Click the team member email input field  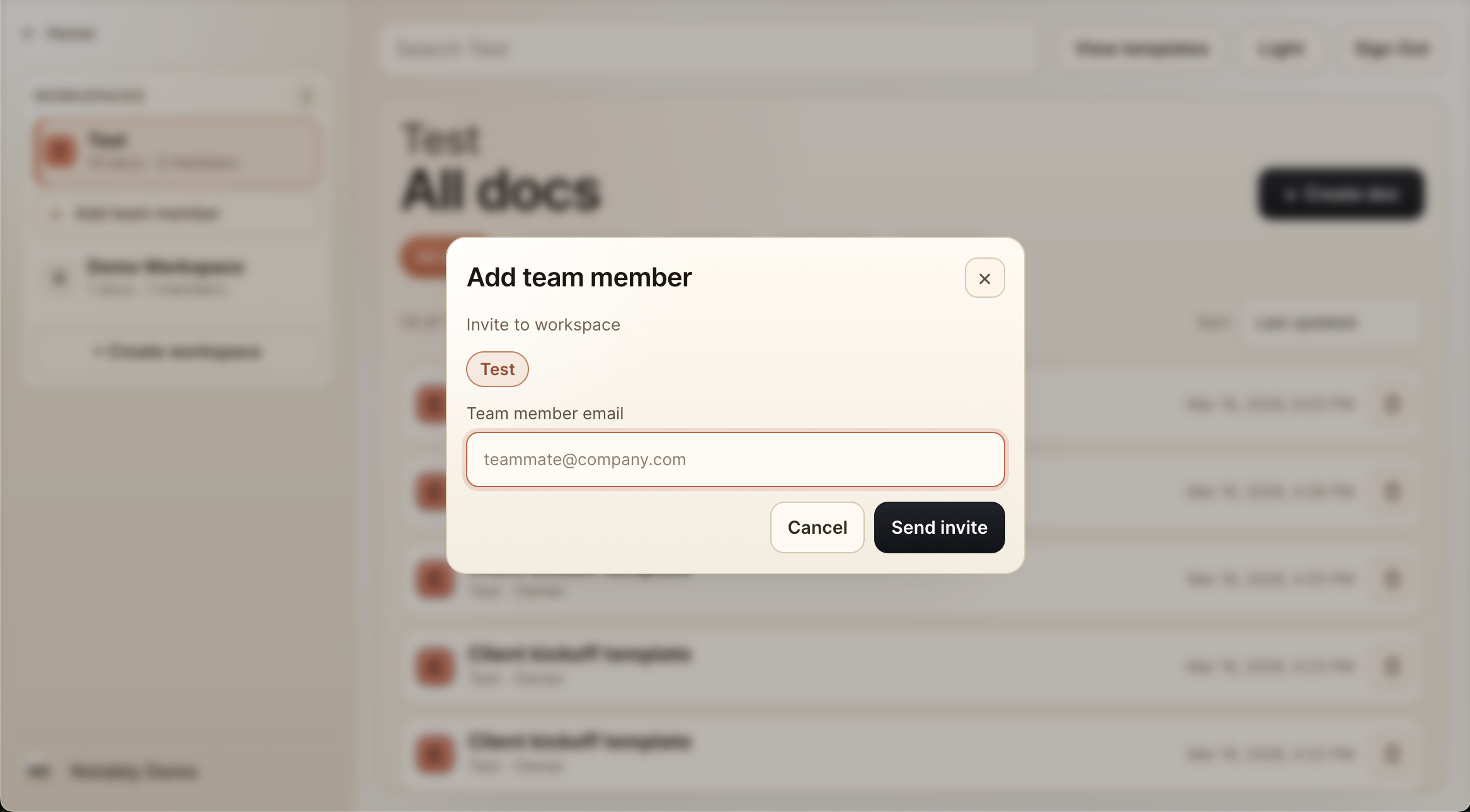[735, 460]
